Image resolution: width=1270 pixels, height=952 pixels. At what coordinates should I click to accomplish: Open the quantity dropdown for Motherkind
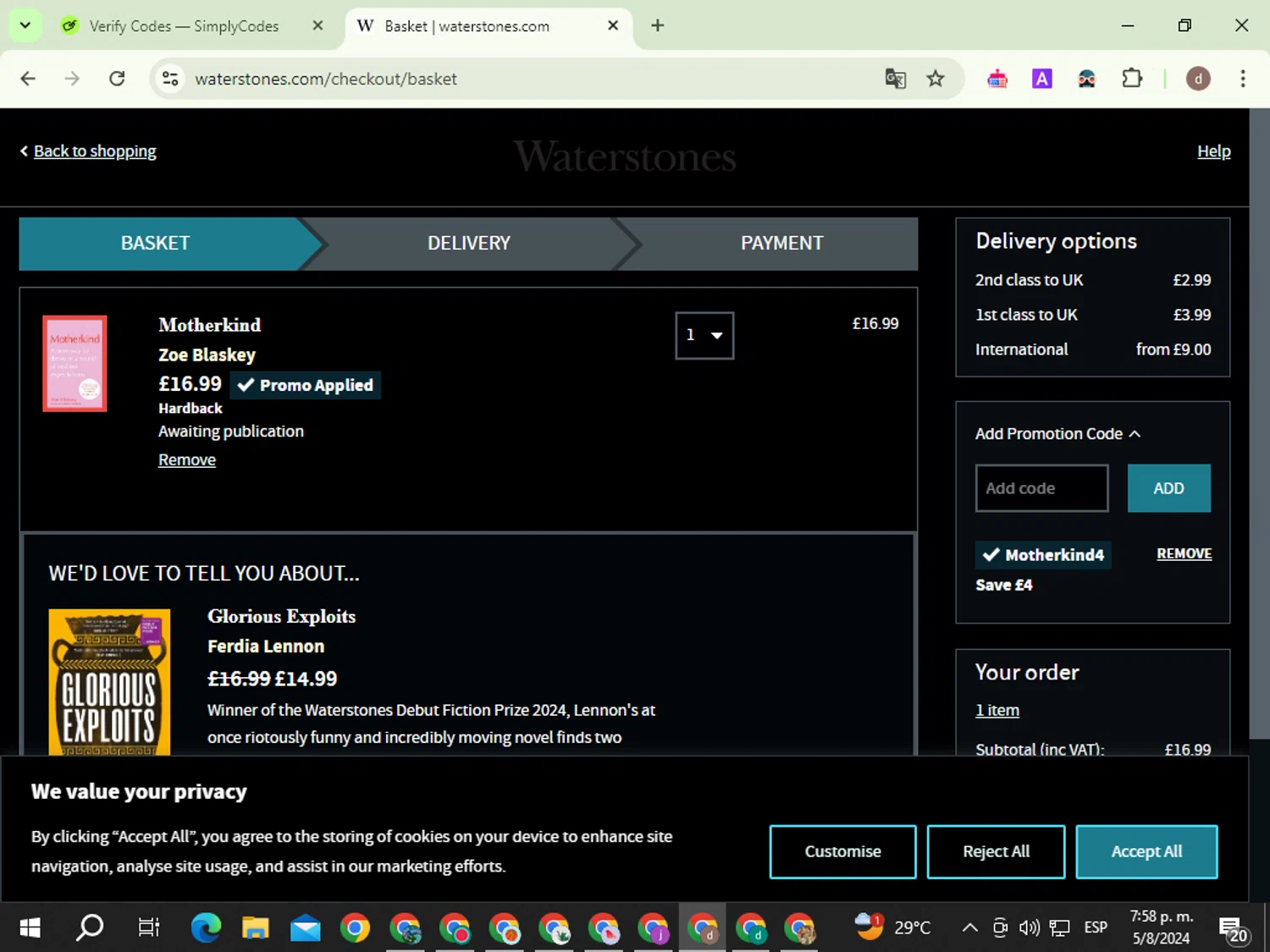click(704, 336)
